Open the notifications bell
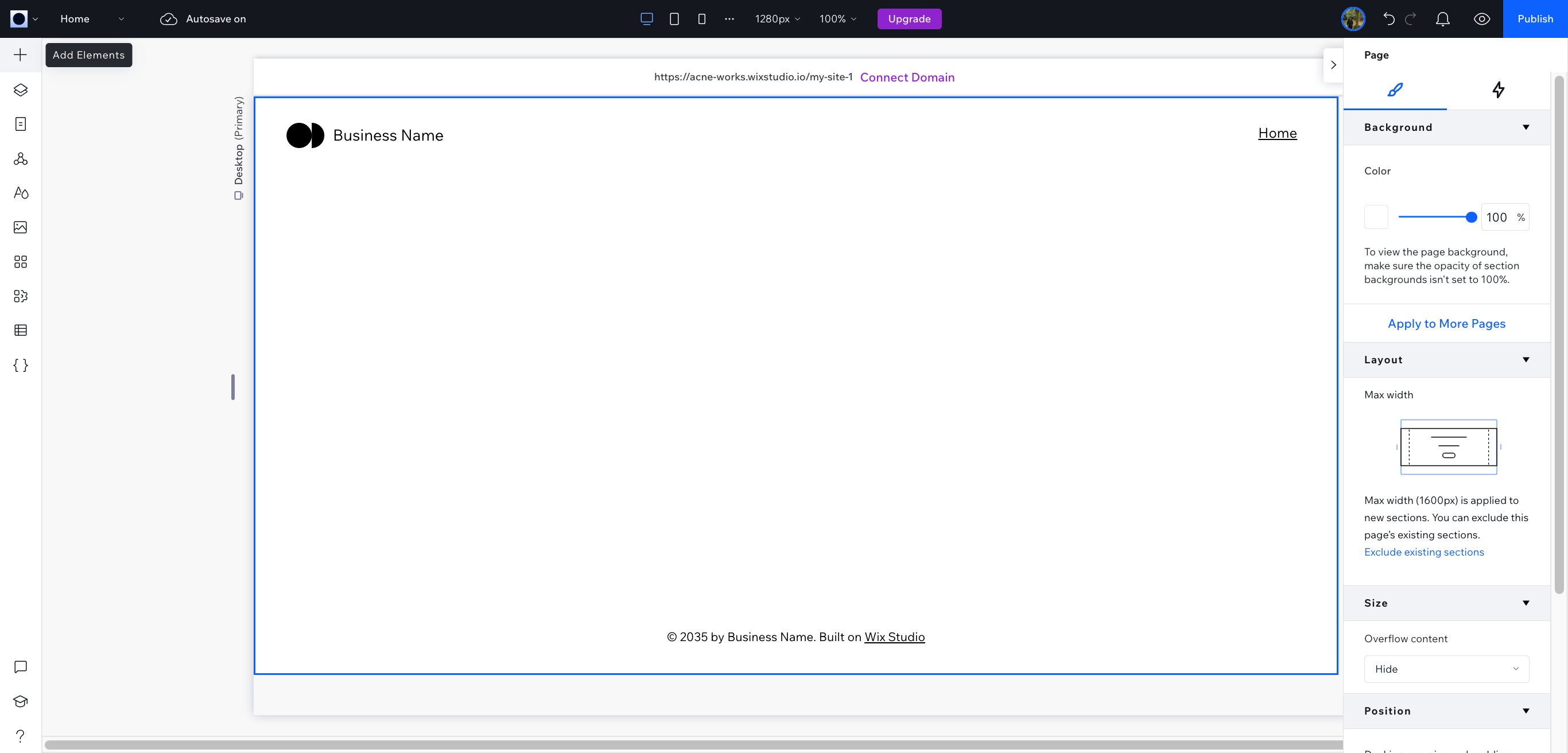The image size is (1568, 753). point(1443,19)
